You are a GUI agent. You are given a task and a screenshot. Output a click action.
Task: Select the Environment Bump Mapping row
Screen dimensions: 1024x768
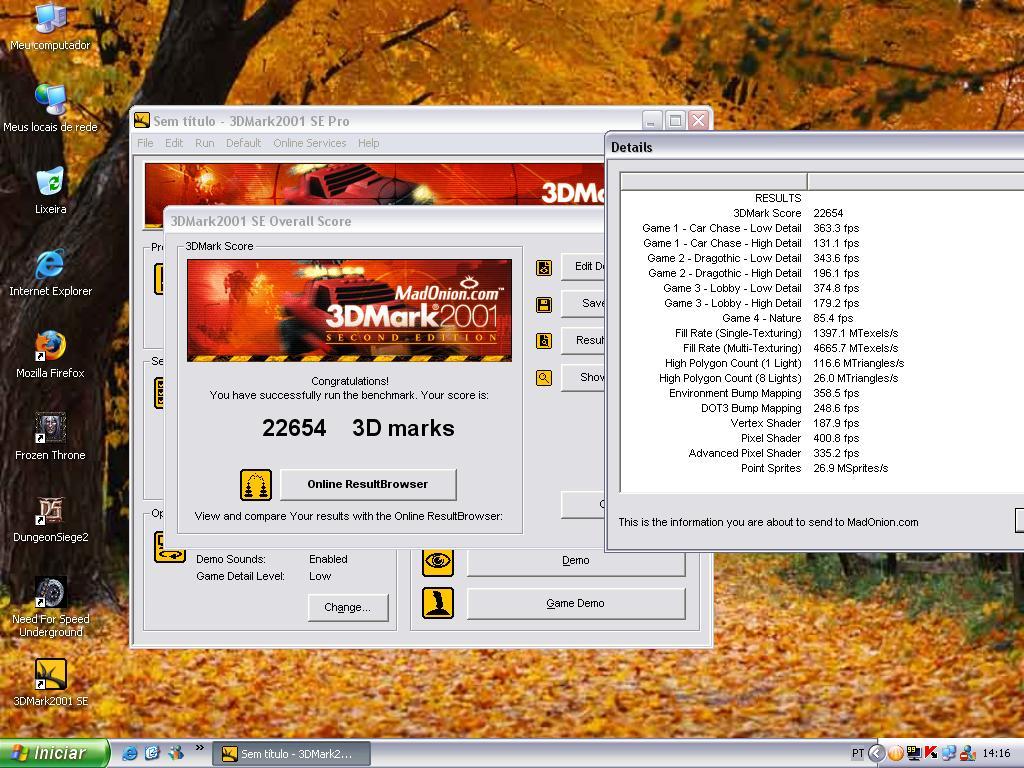(822, 393)
